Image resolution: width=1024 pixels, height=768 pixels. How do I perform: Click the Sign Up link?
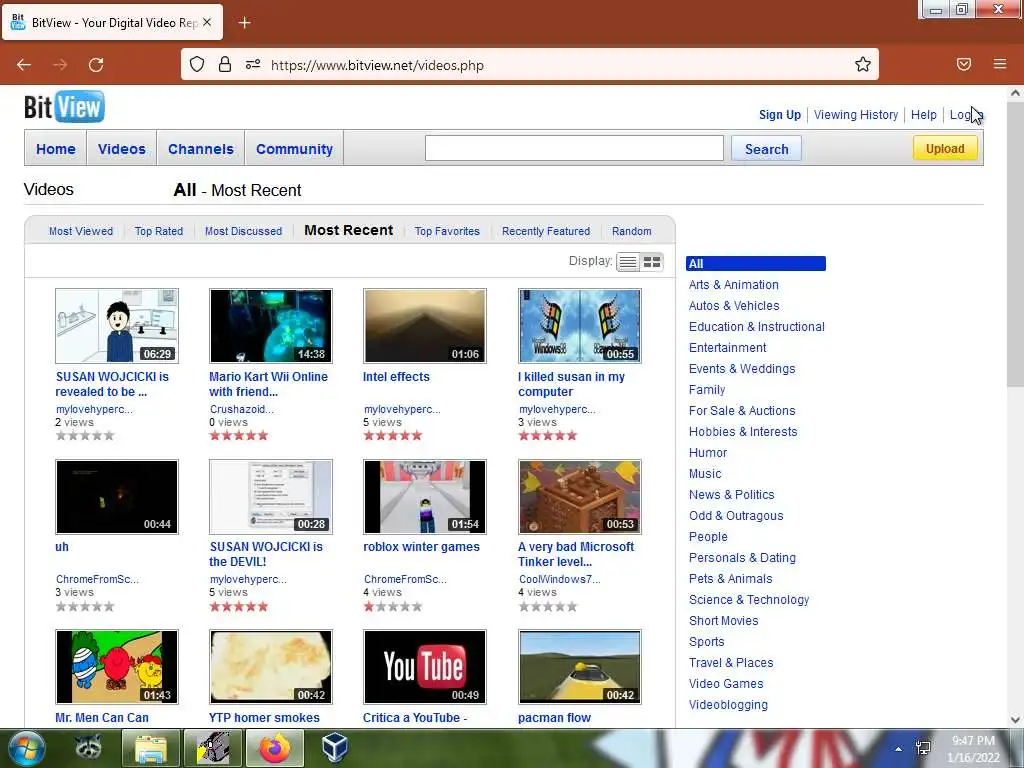click(780, 115)
